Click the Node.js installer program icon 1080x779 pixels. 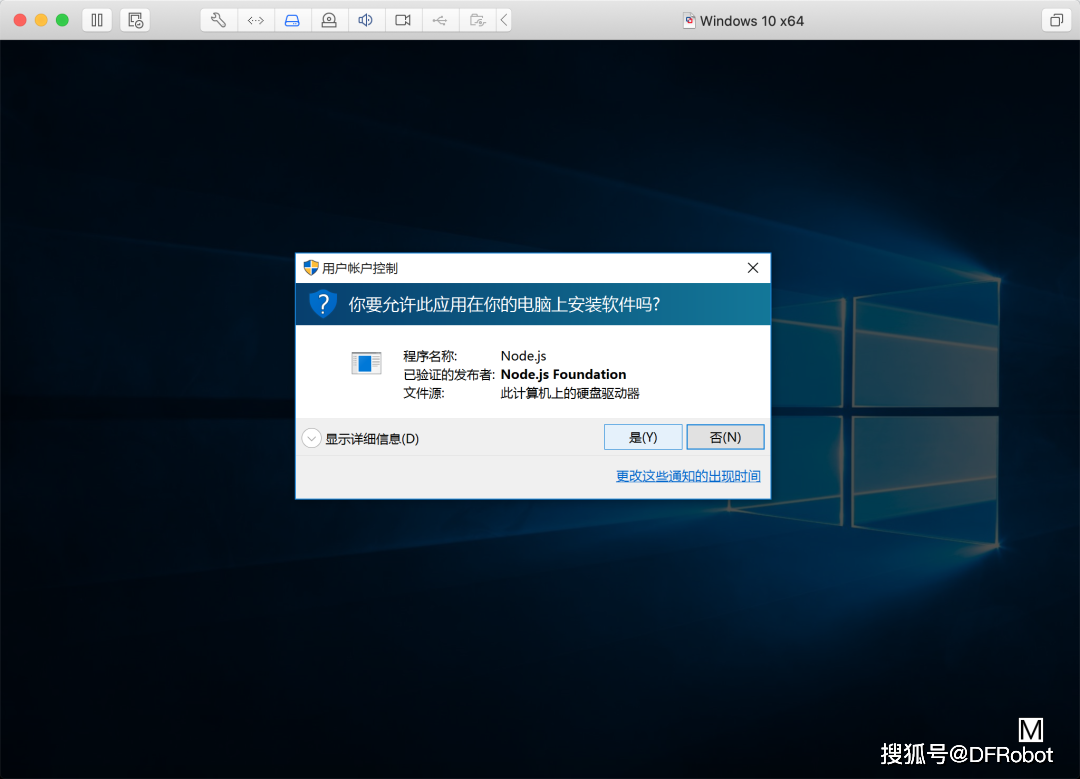[366, 363]
